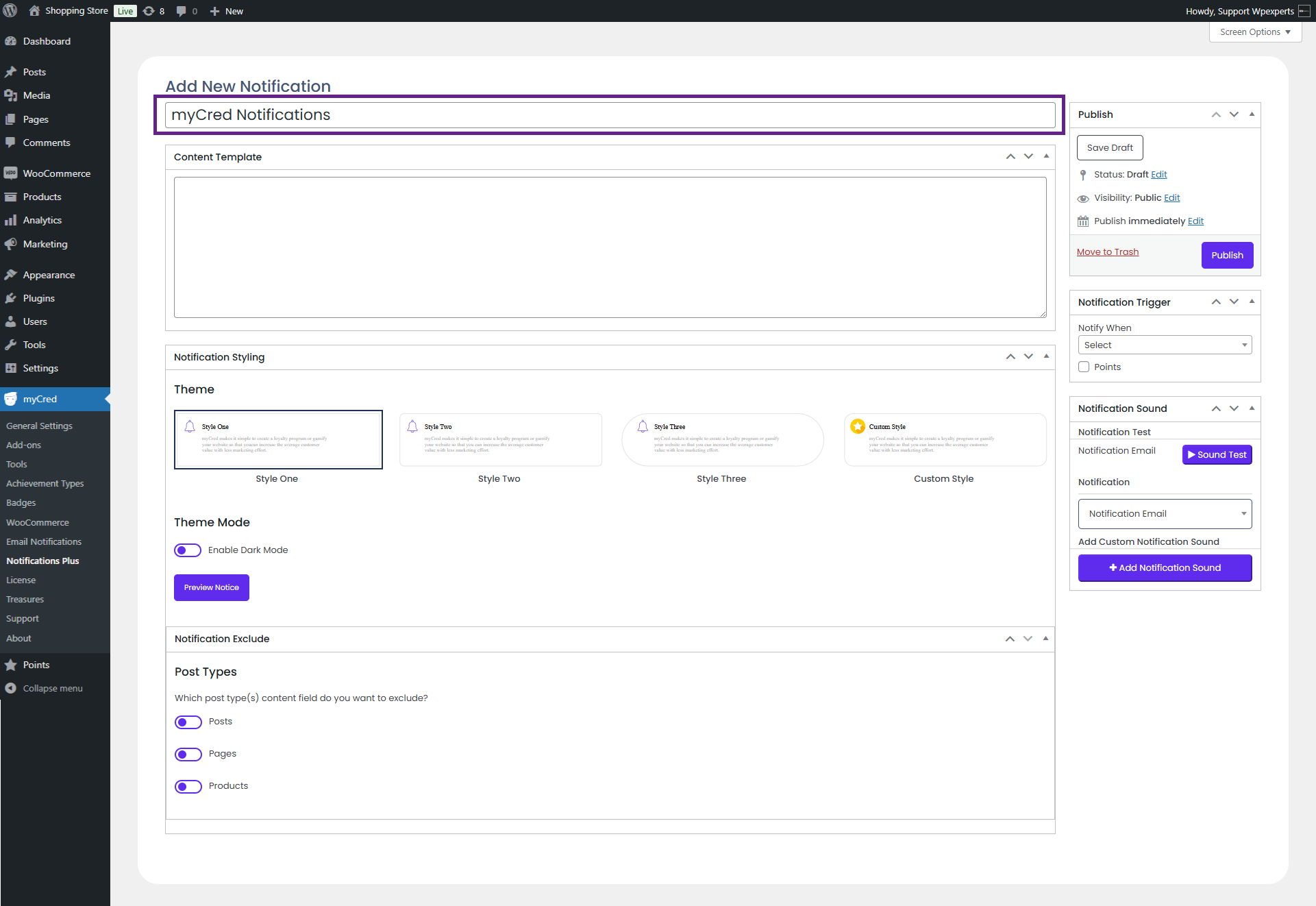The image size is (1316, 906).
Task: Click the Collapse menu arrow icon
Action: 11,688
